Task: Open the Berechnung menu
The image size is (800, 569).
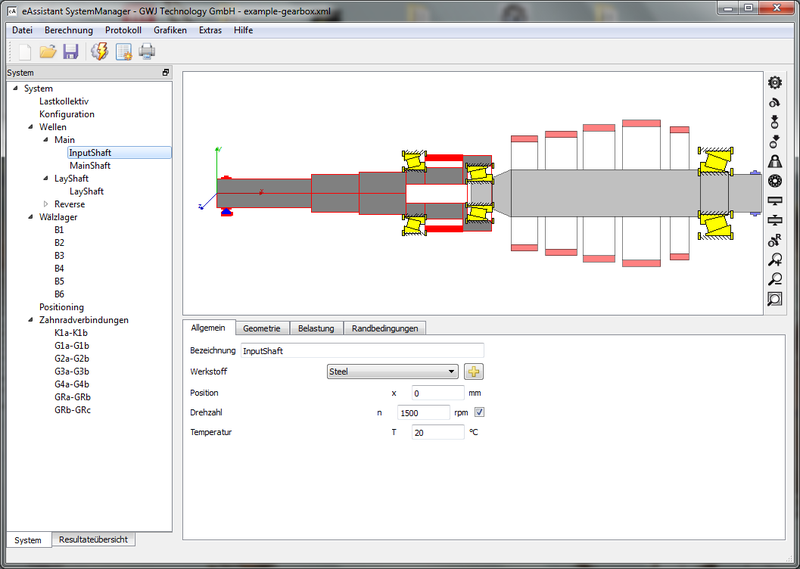Action: (69, 30)
